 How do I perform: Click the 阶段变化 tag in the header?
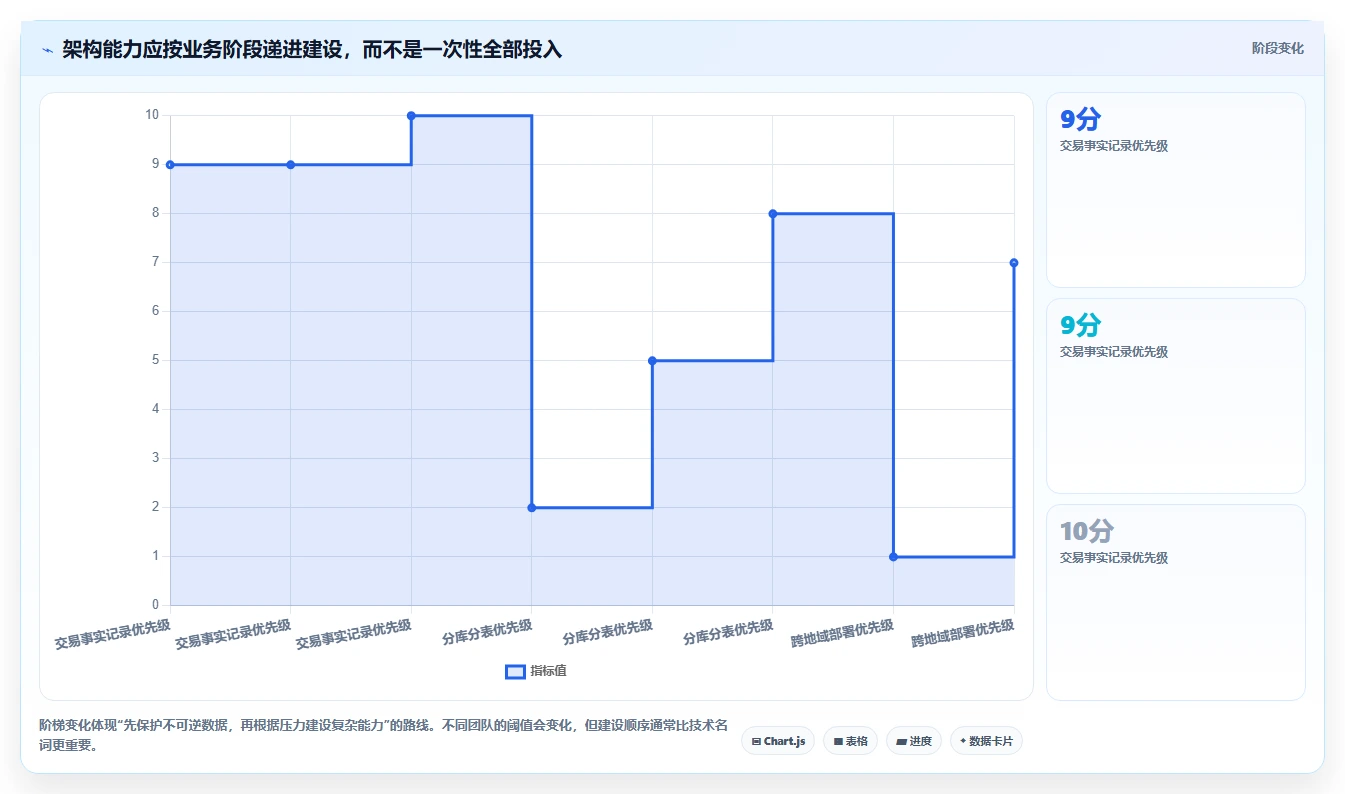[1277, 48]
